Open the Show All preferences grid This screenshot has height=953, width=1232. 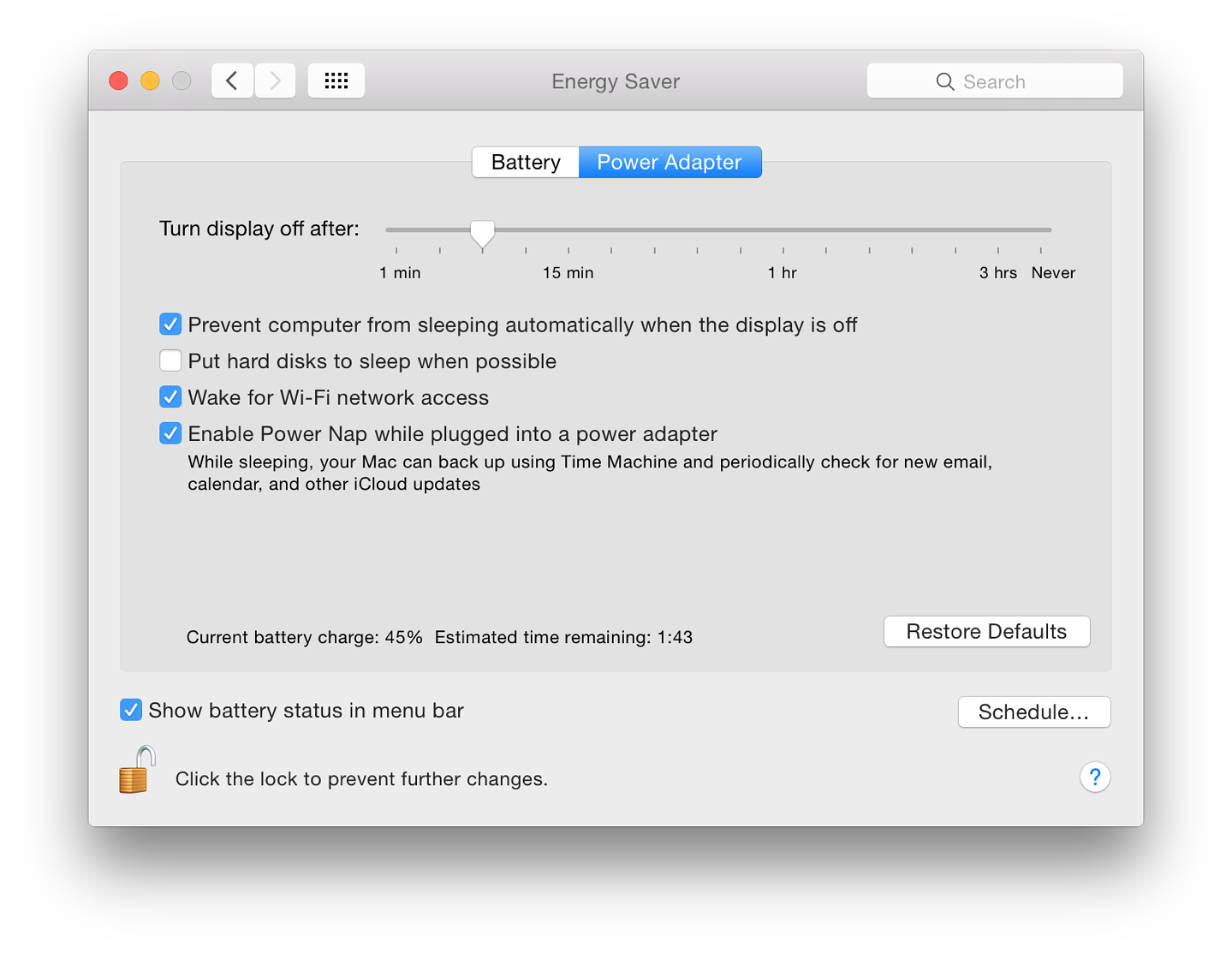click(336, 80)
